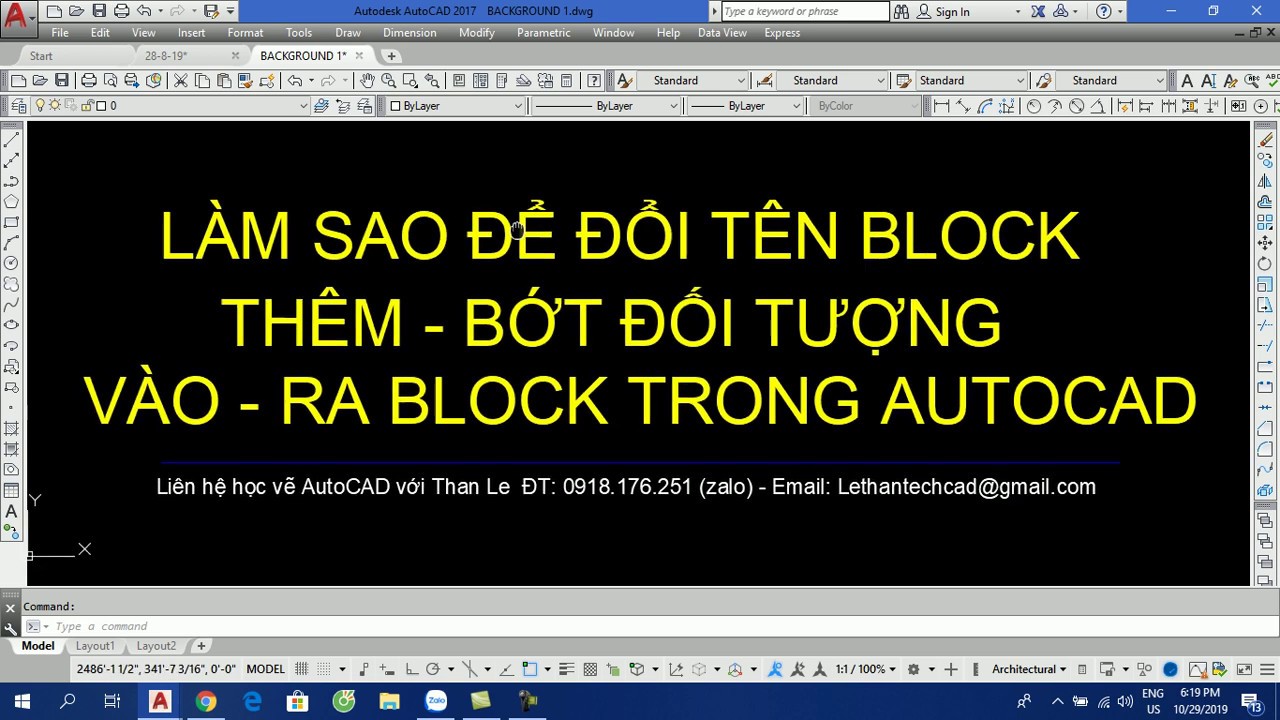The image size is (1280, 720).
Task: Open the layer 0 dropdown list
Action: 303,105
